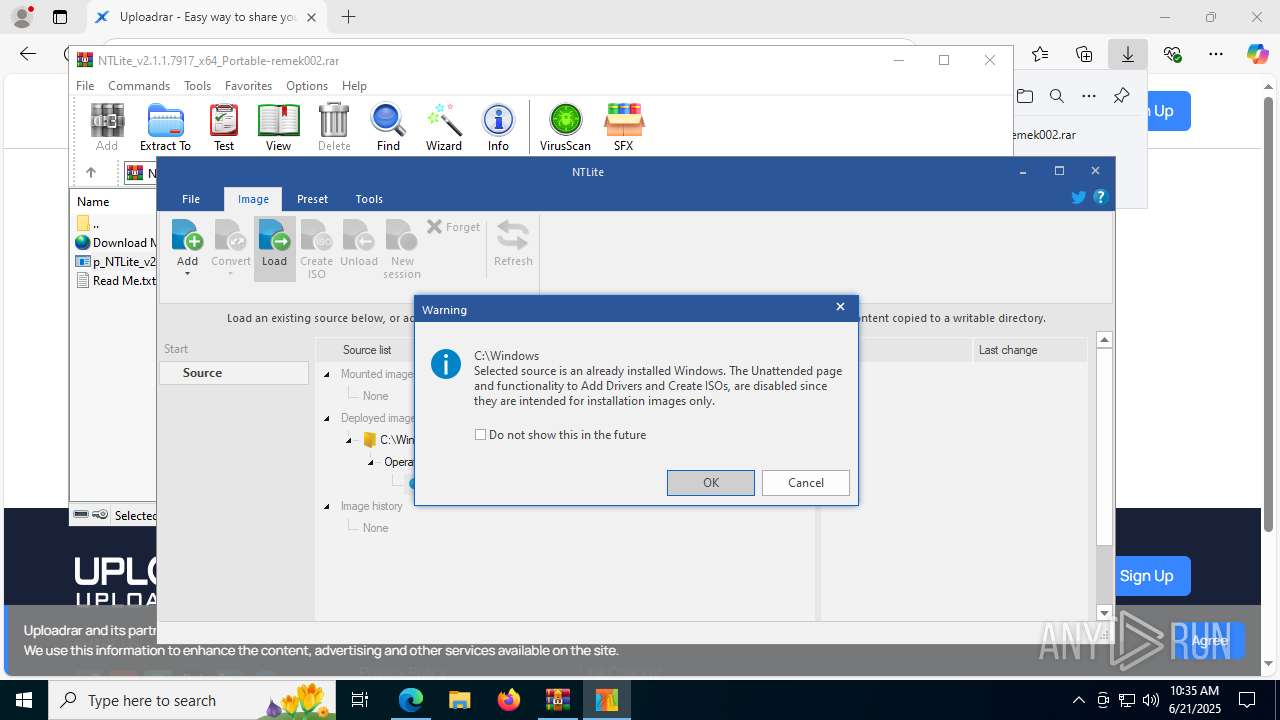The image size is (1280, 720).
Task: Click Last change column header
Action: [1030, 350]
